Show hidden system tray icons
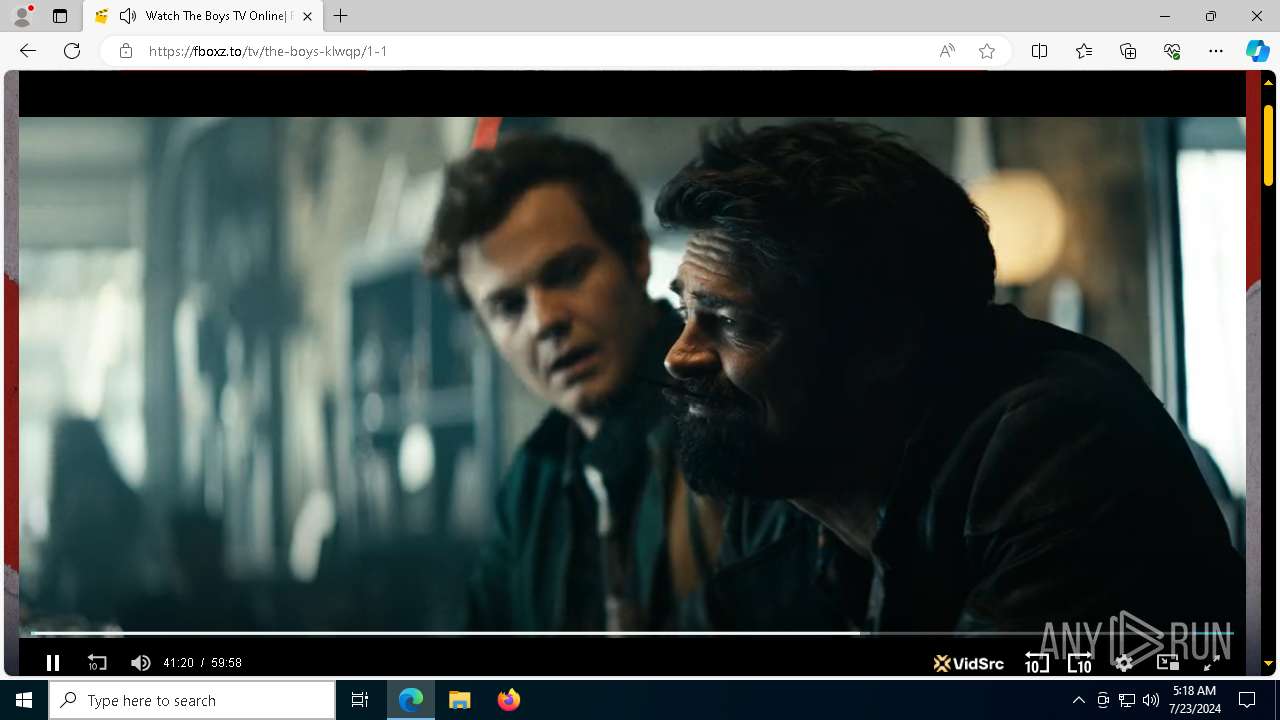Screen dimensions: 1280x720 pyautogui.click(x=1078, y=700)
